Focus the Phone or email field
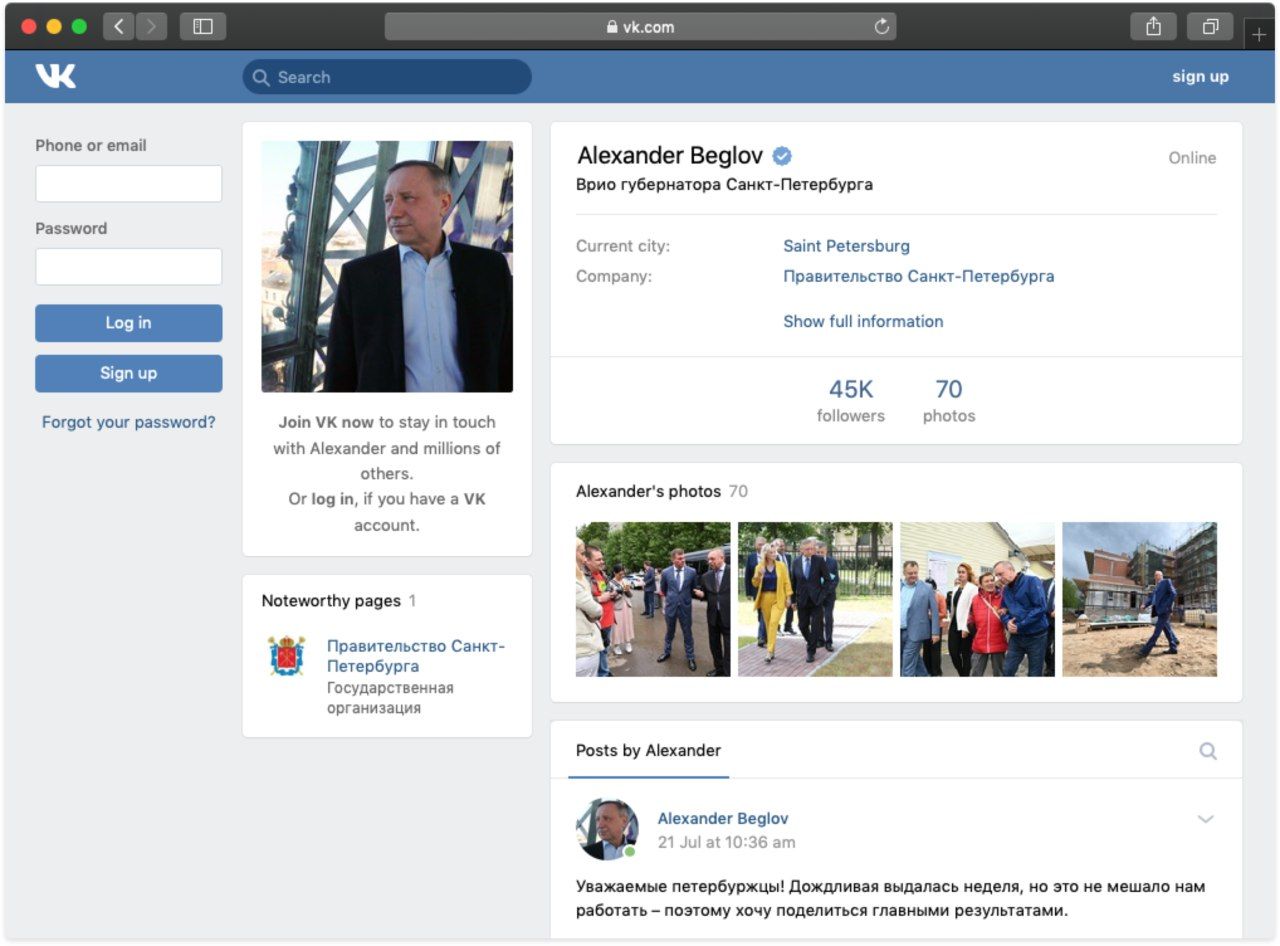 (129, 184)
